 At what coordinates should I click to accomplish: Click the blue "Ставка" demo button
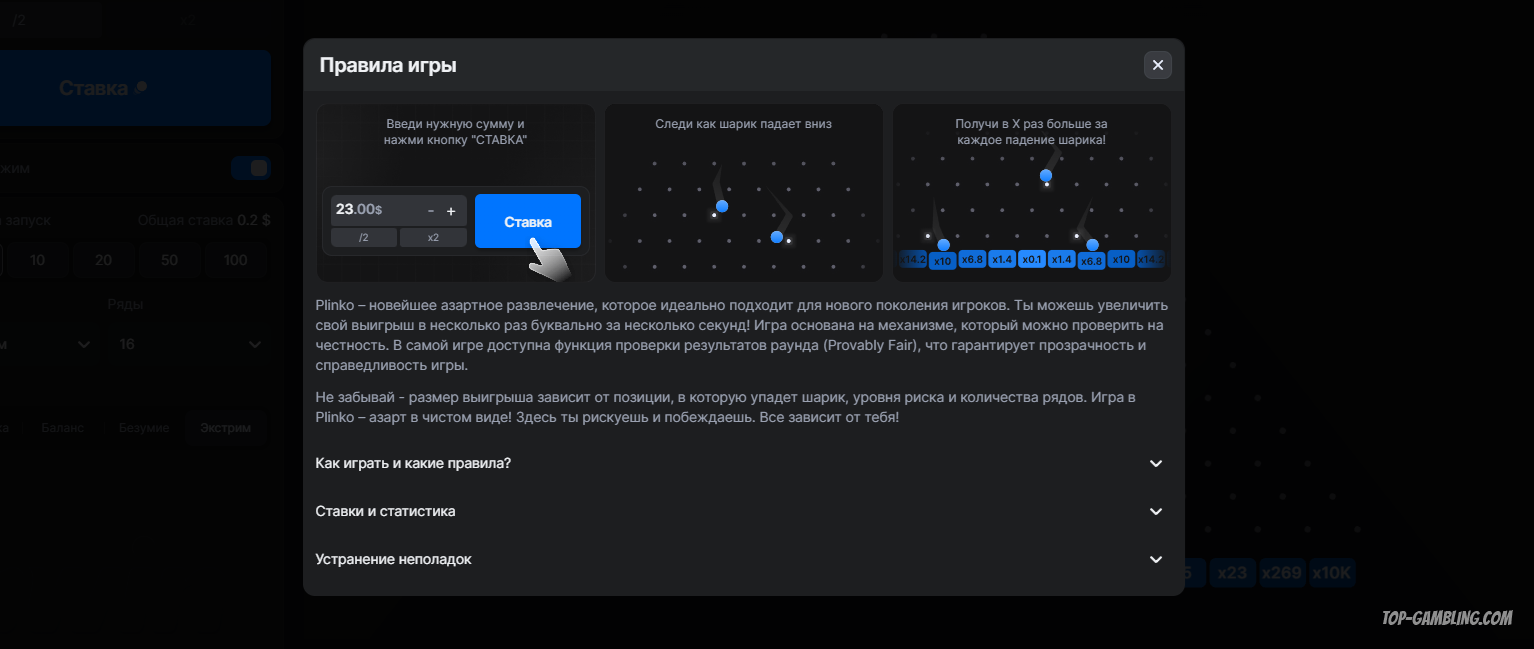coord(528,221)
